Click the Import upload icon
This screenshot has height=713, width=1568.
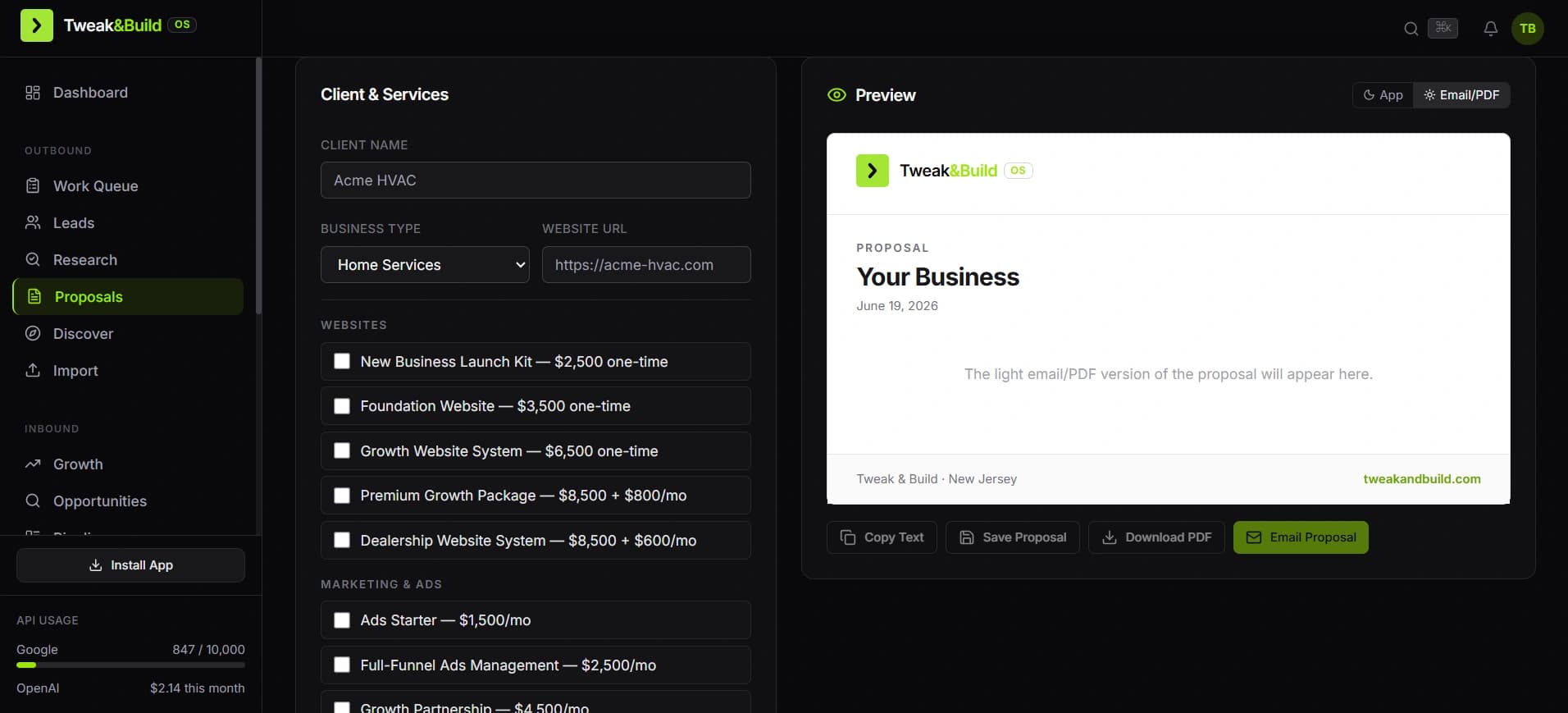click(x=33, y=371)
